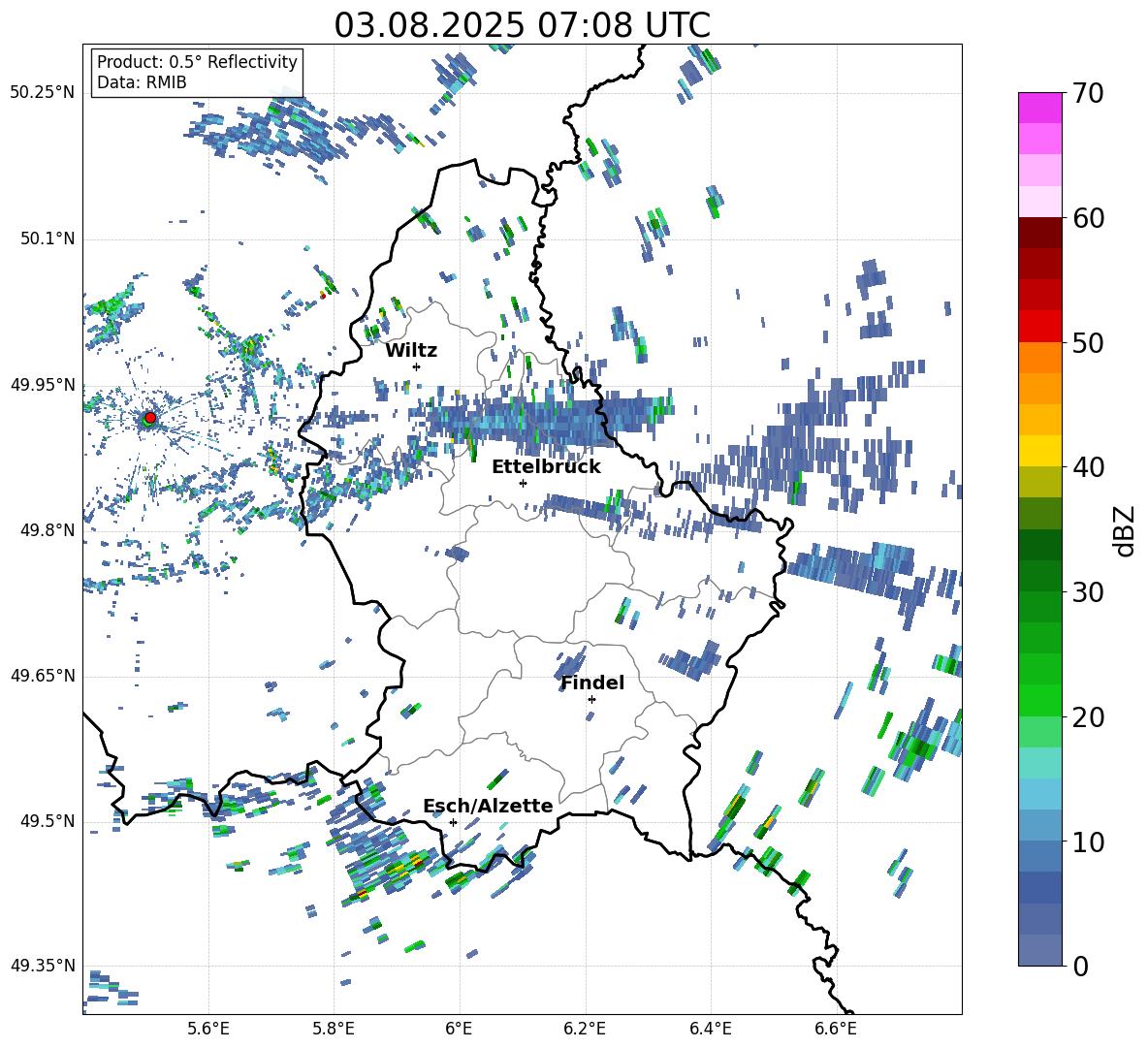
Task: Click the red radar site marker
Action: click(150, 418)
